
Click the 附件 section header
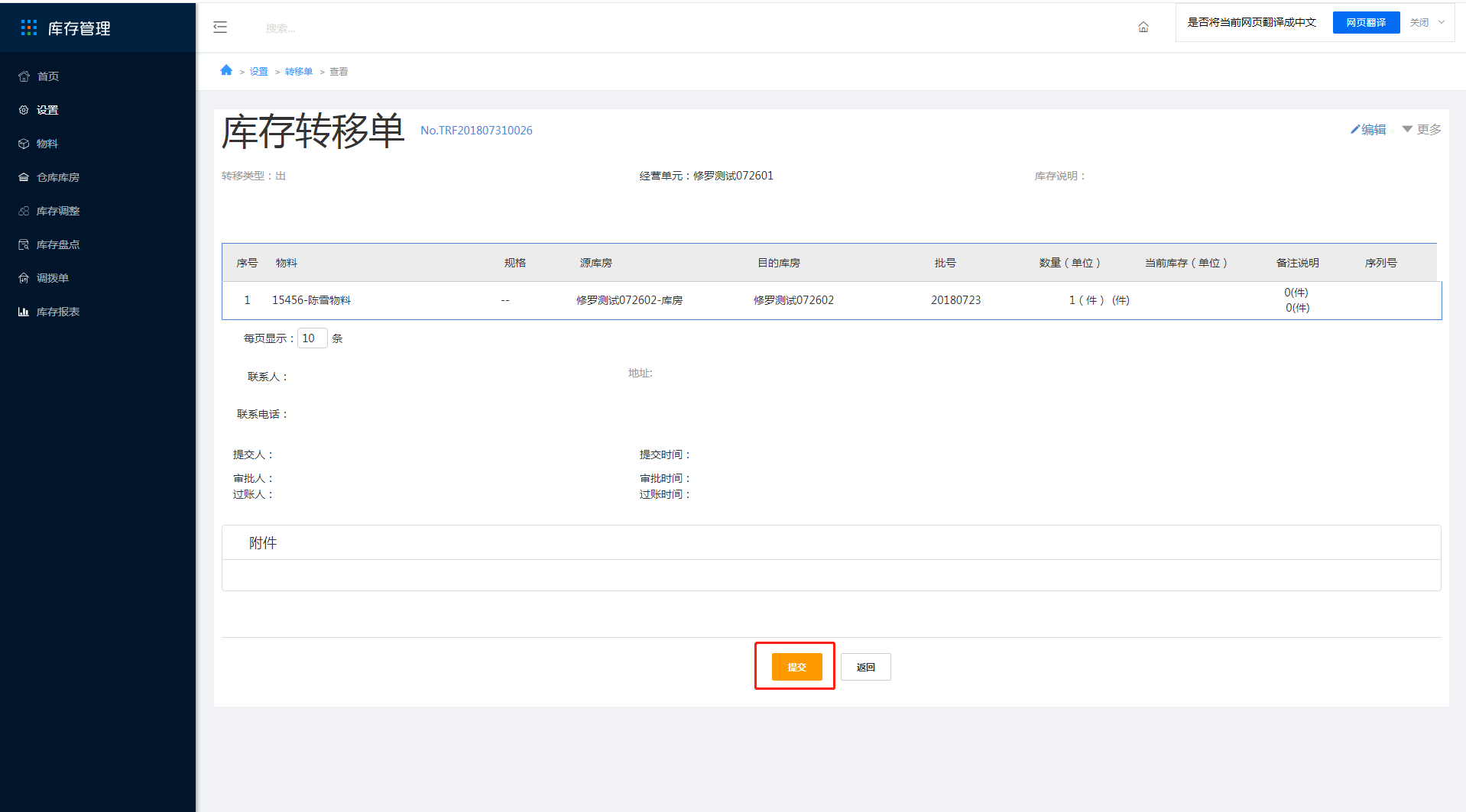(263, 543)
